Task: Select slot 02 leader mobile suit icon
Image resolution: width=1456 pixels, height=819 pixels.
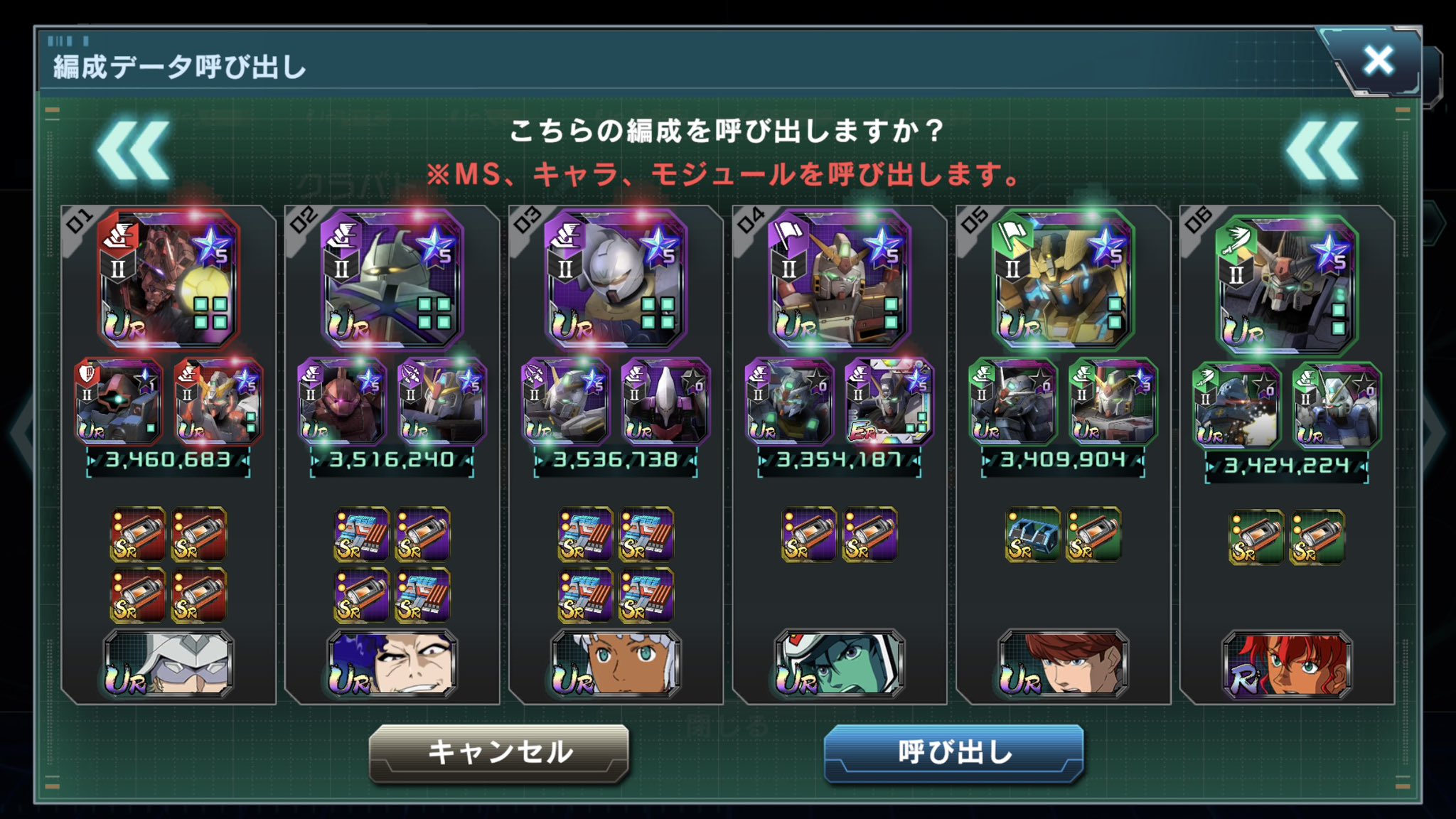Action: (392, 279)
